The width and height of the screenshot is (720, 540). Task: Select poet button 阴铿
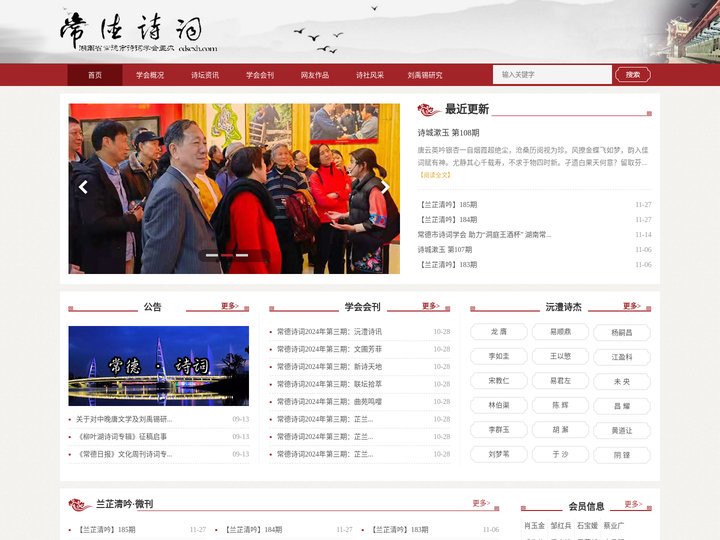(622, 455)
